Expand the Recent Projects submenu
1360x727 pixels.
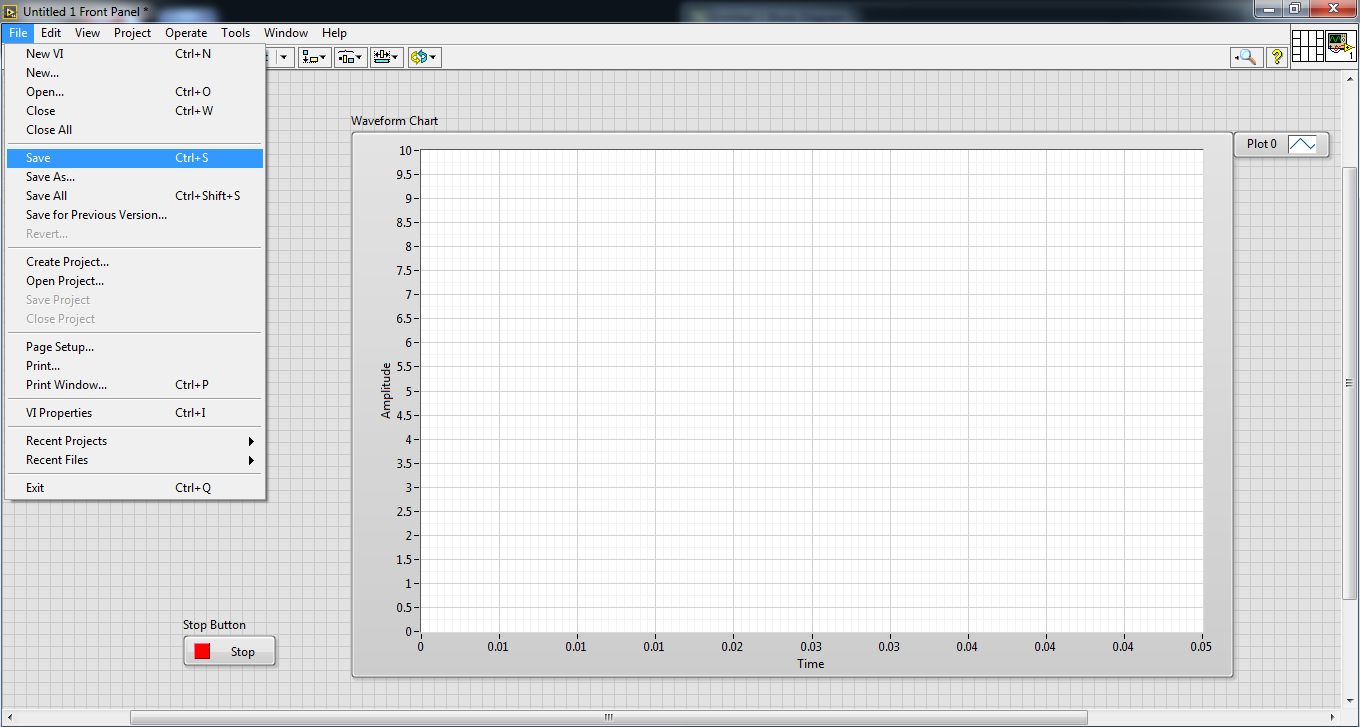coord(135,441)
